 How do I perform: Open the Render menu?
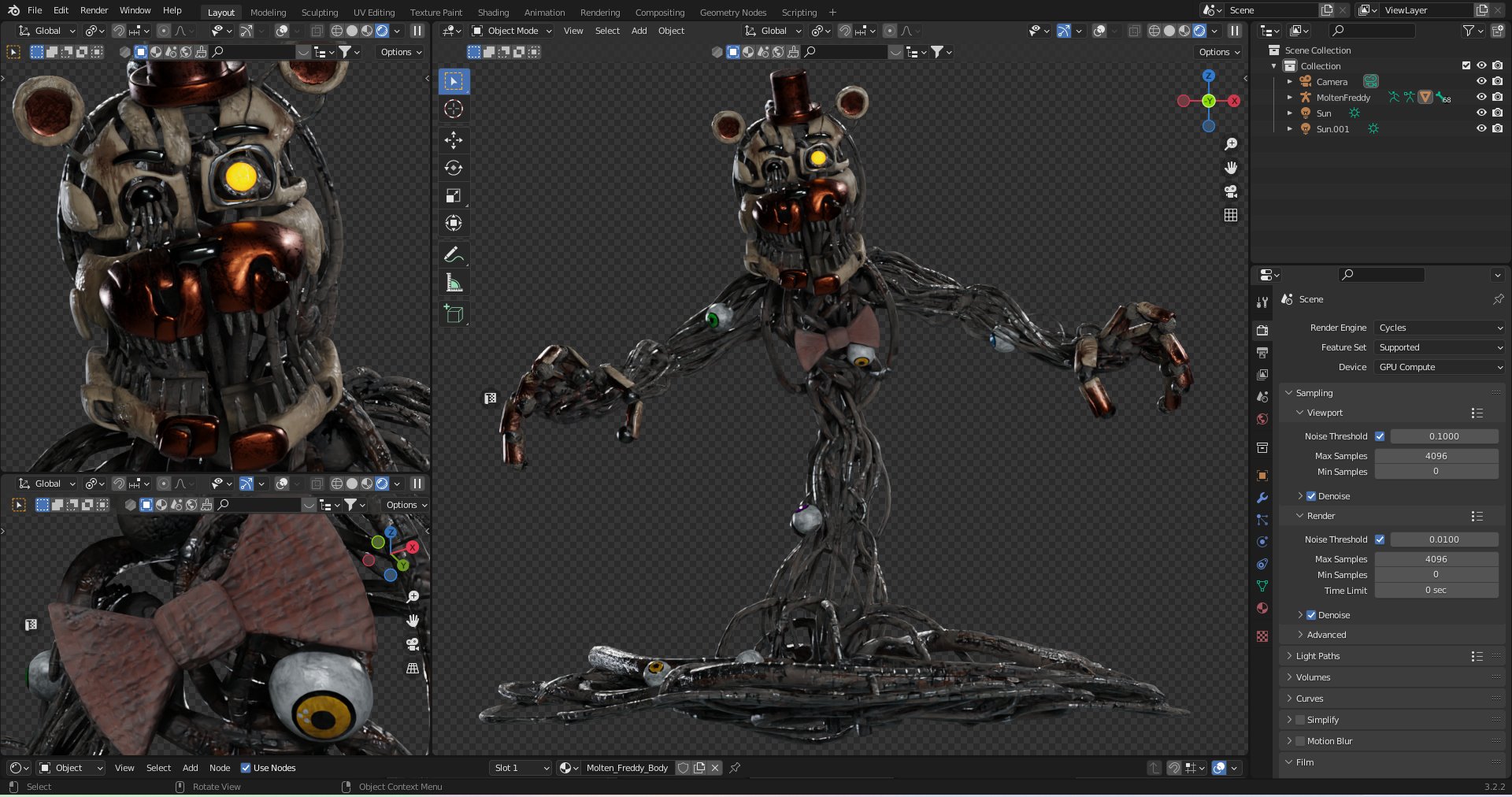pos(94,10)
